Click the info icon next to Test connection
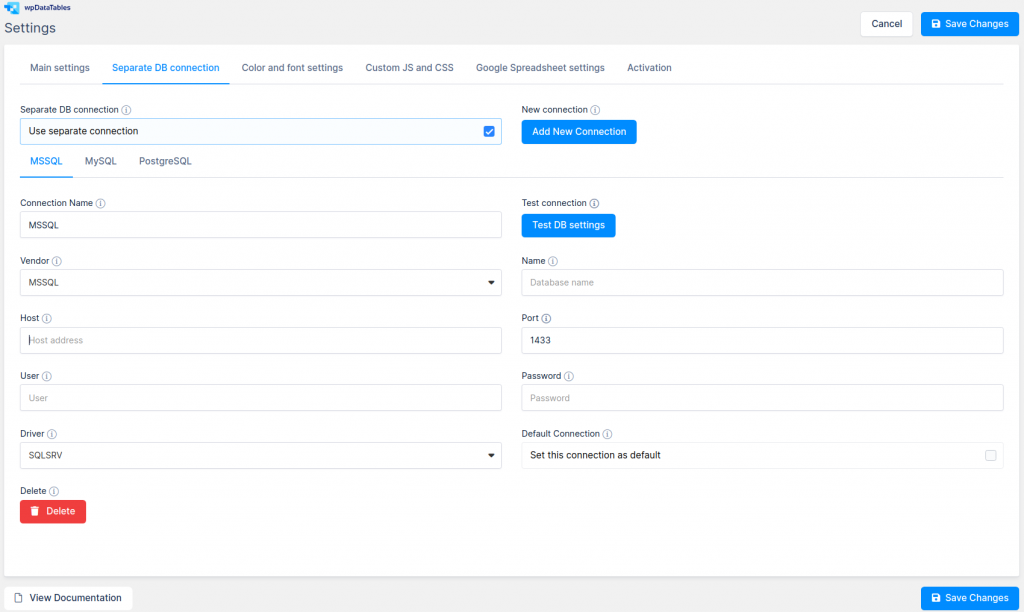 pyautogui.click(x=594, y=203)
